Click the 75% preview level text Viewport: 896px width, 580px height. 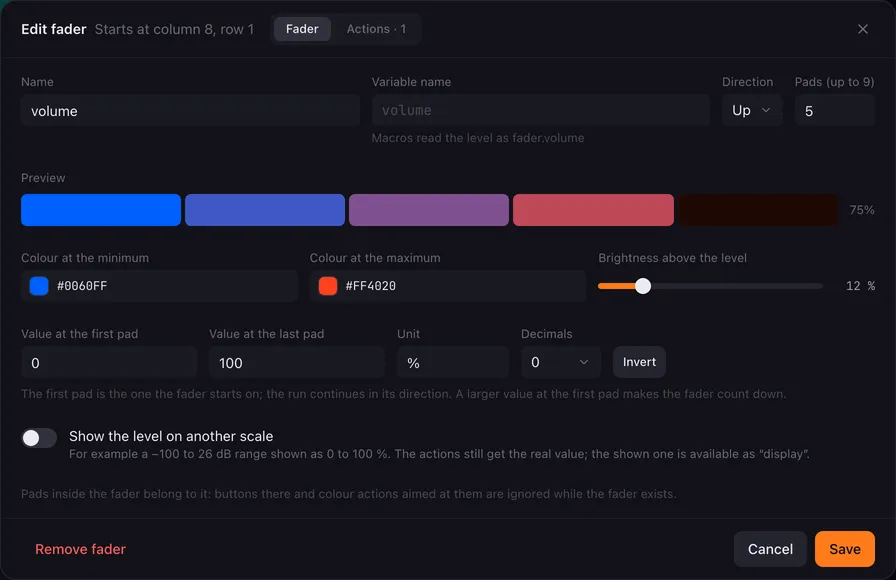coord(862,210)
